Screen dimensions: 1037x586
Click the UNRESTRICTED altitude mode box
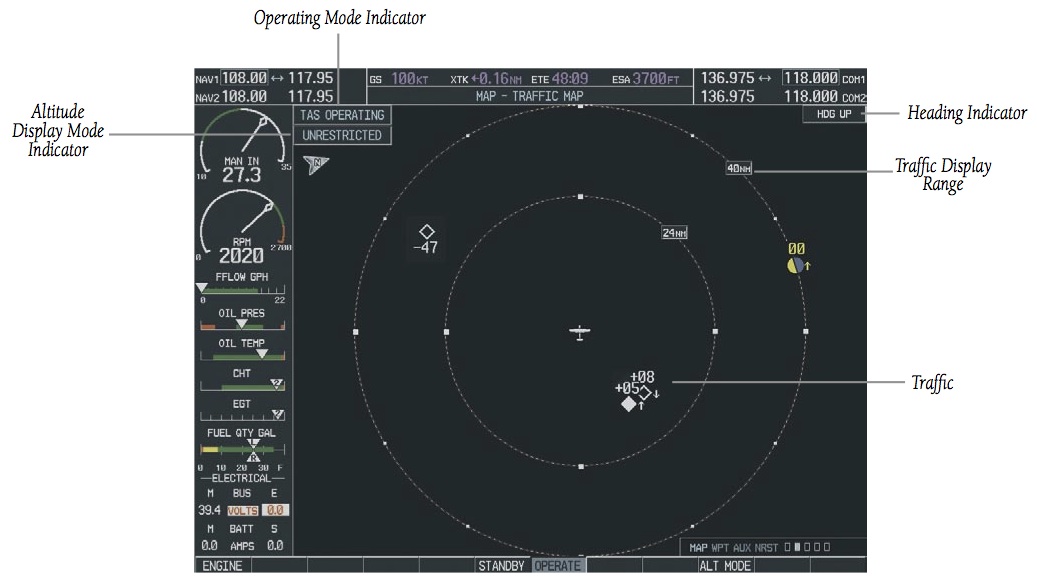[x=342, y=135]
